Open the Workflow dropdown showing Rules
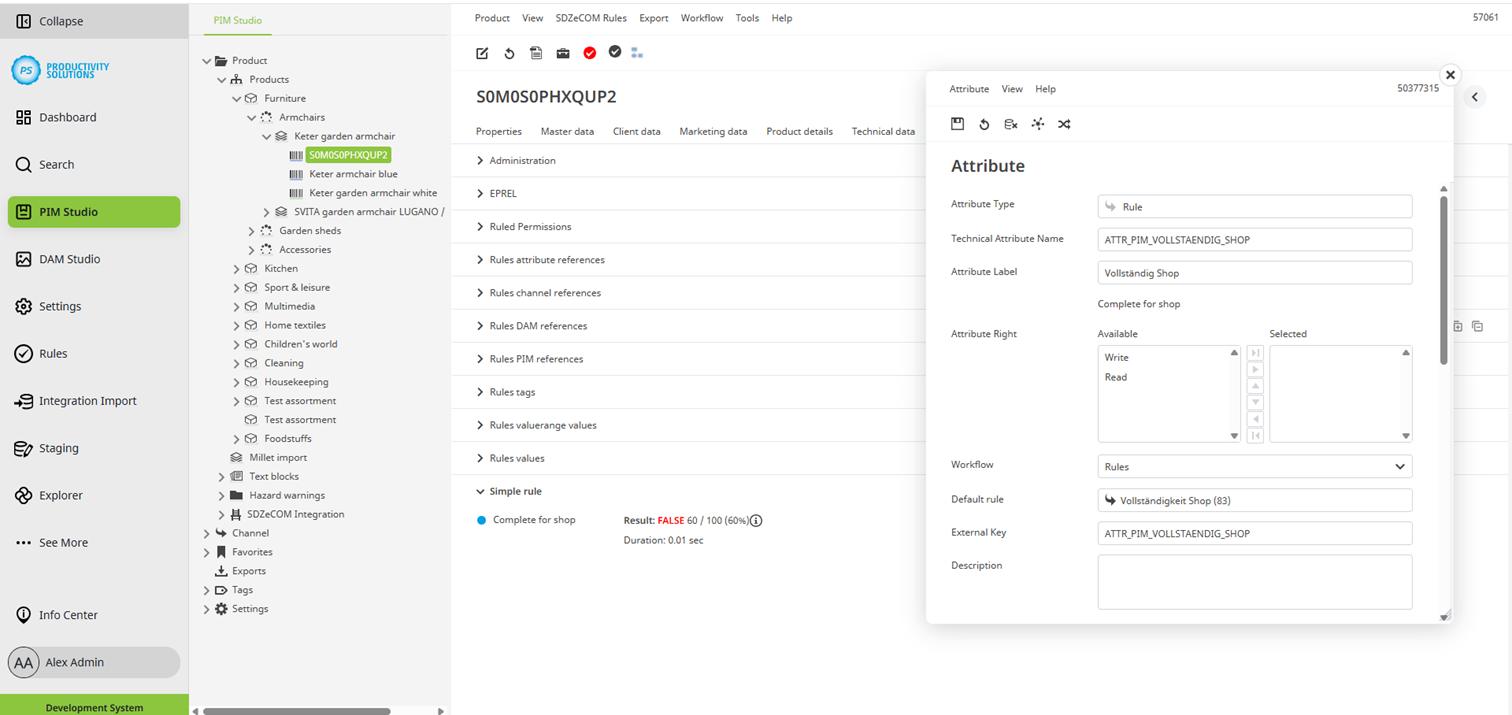Image resolution: width=1512 pixels, height=715 pixels. coord(1254,467)
